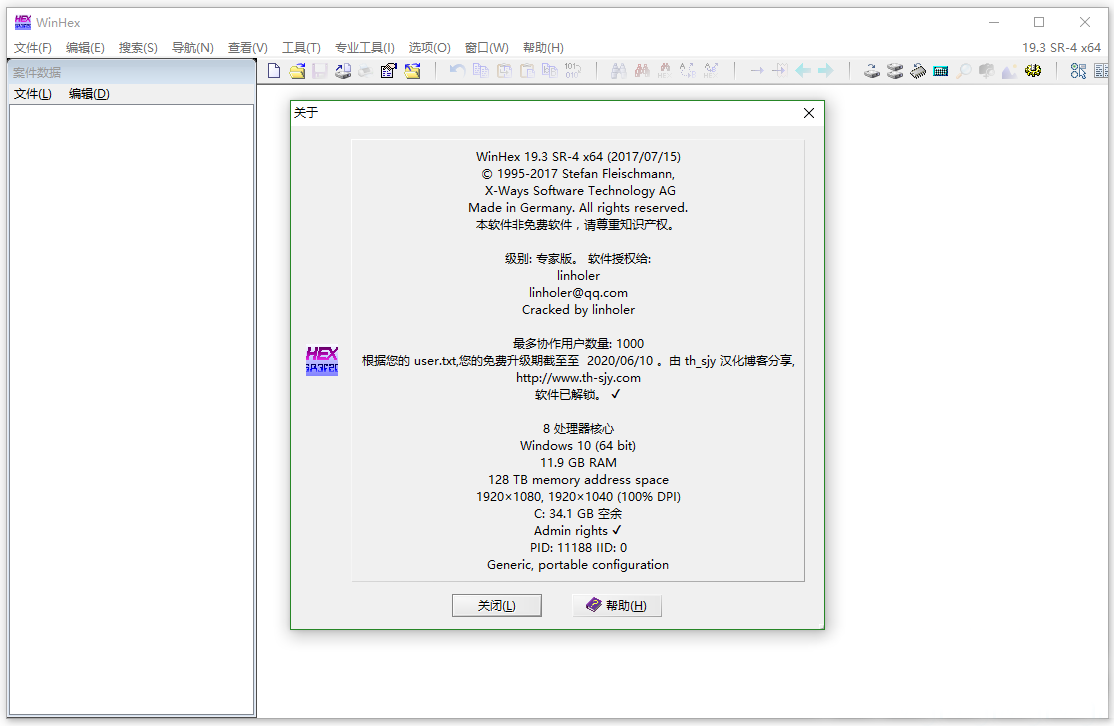This screenshot has height=726, width=1114.
Task: Open 编辑(D) in case data panel
Action: [x=89, y=94]
